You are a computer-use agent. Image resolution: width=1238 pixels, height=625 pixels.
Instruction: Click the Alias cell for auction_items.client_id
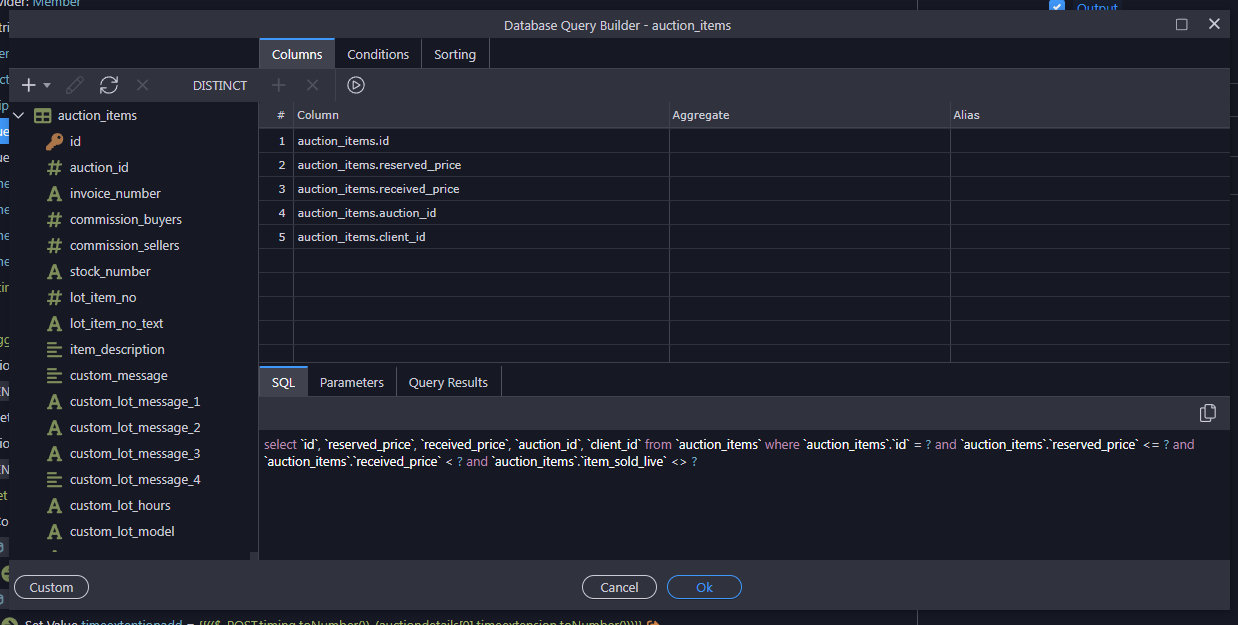(1088, 237)
